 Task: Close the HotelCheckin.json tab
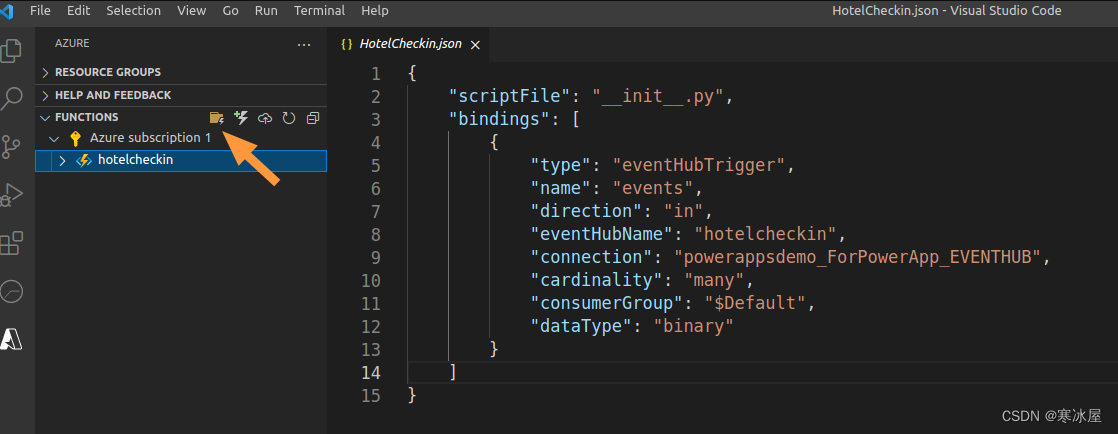tap(475, 44)
